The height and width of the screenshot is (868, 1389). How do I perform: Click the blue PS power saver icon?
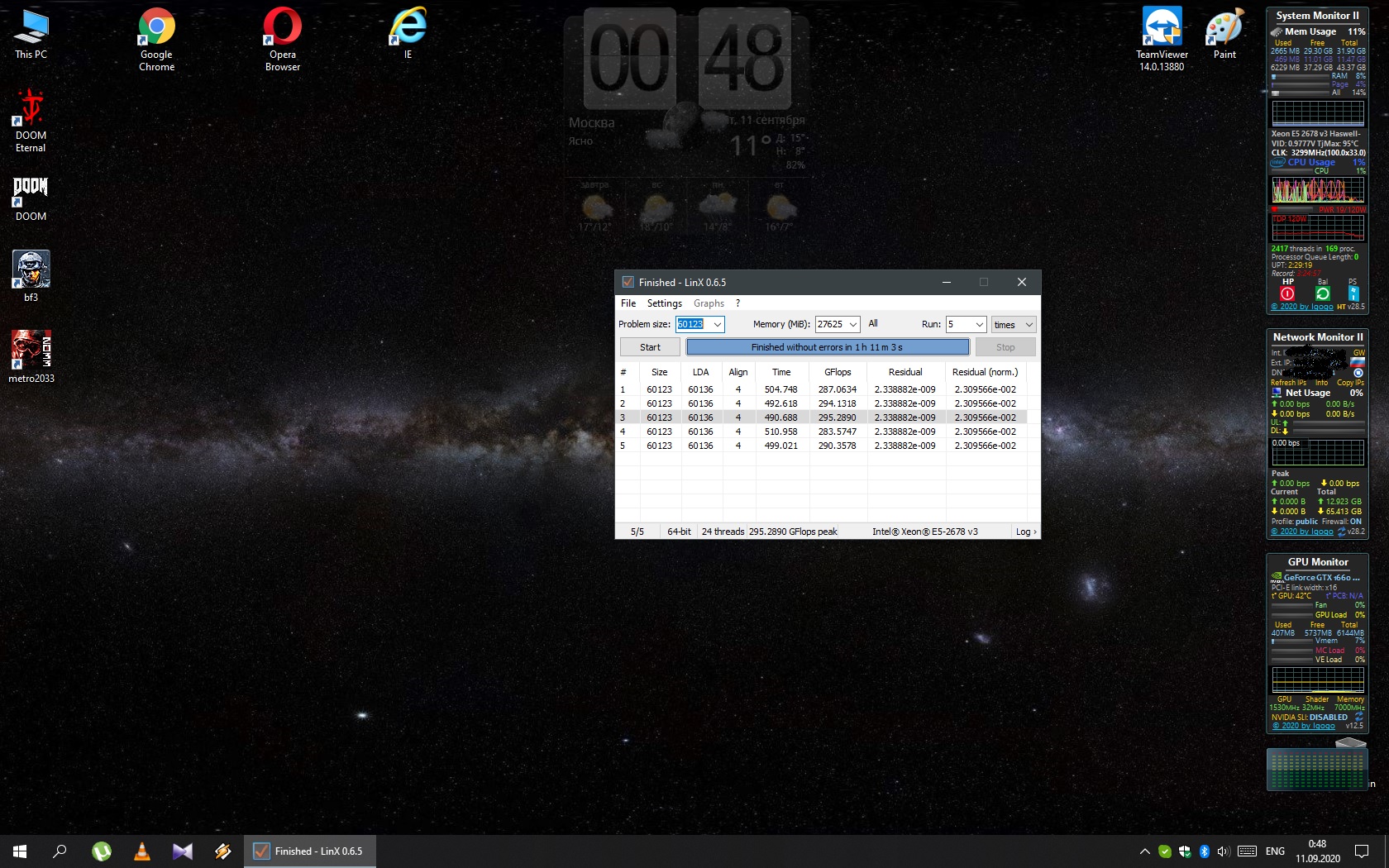[1353, 293]
